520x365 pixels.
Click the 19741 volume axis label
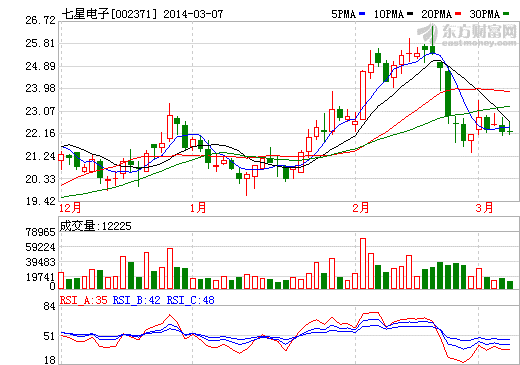(x=40, y=277)
